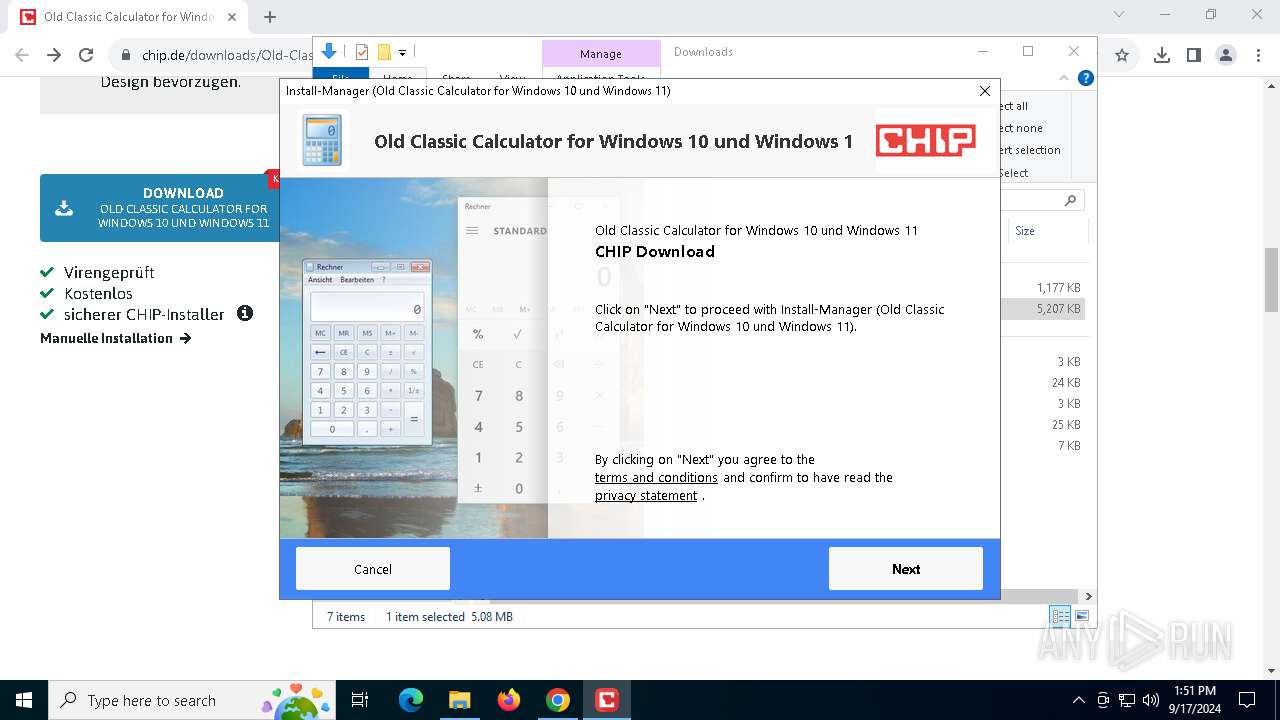This screenshot has width=1280, height=720.
Task: Switch Explorer to details view icon
Action: pos(1060,616)
